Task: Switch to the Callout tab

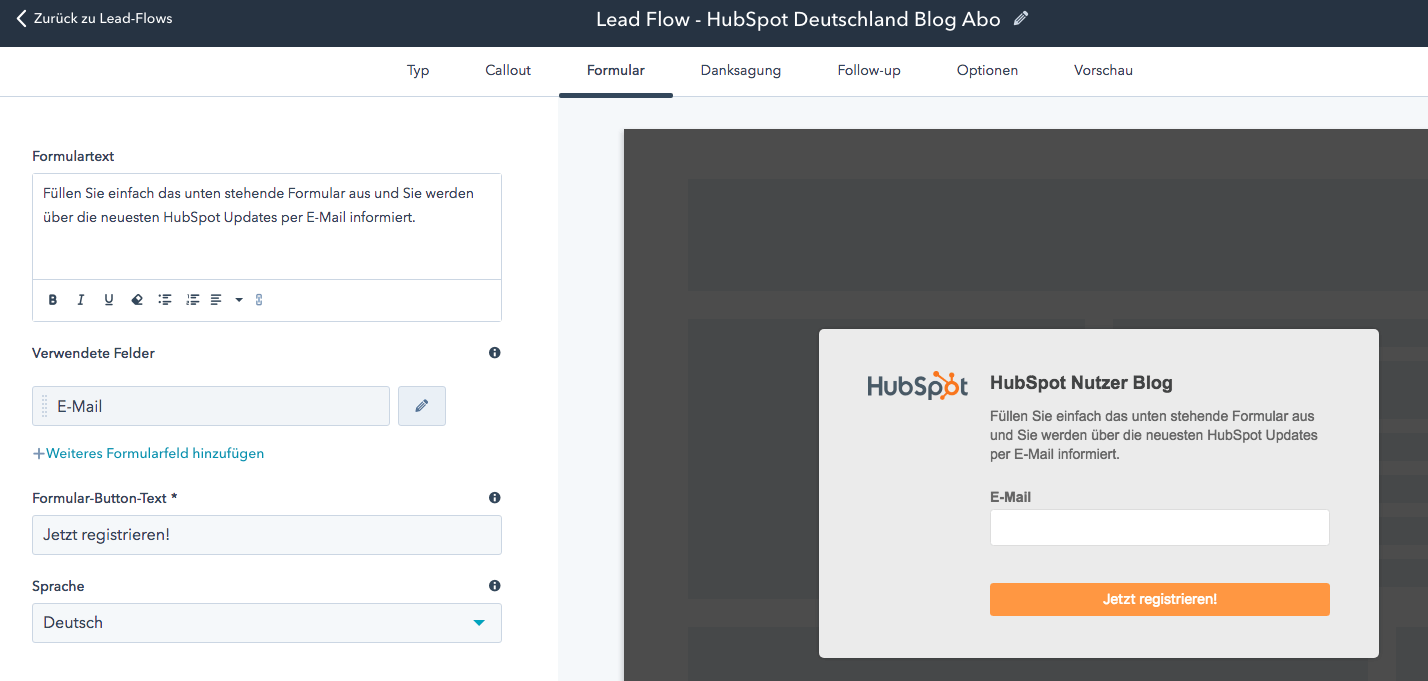Action: (x=508, y=71)
